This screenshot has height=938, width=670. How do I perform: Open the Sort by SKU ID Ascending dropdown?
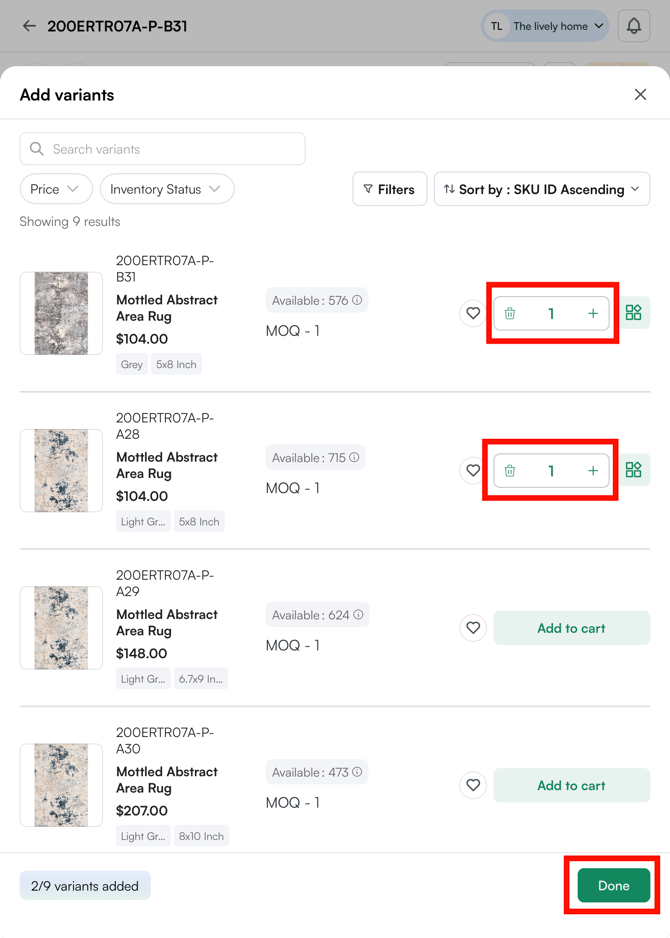pos(541,188)
